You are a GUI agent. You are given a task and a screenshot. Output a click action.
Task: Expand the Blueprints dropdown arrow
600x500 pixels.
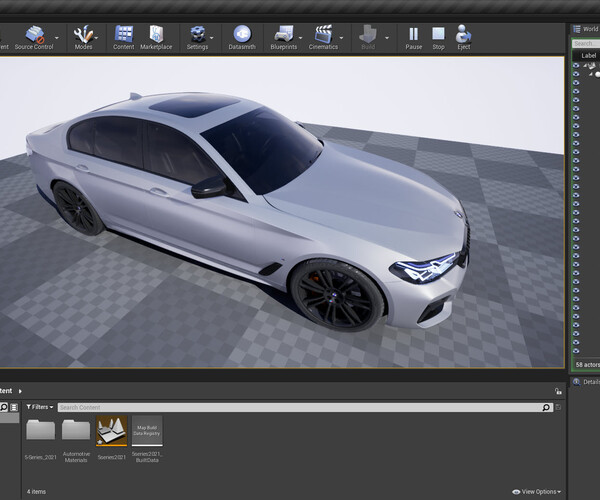pyautogui.click(x=300, y=38)
